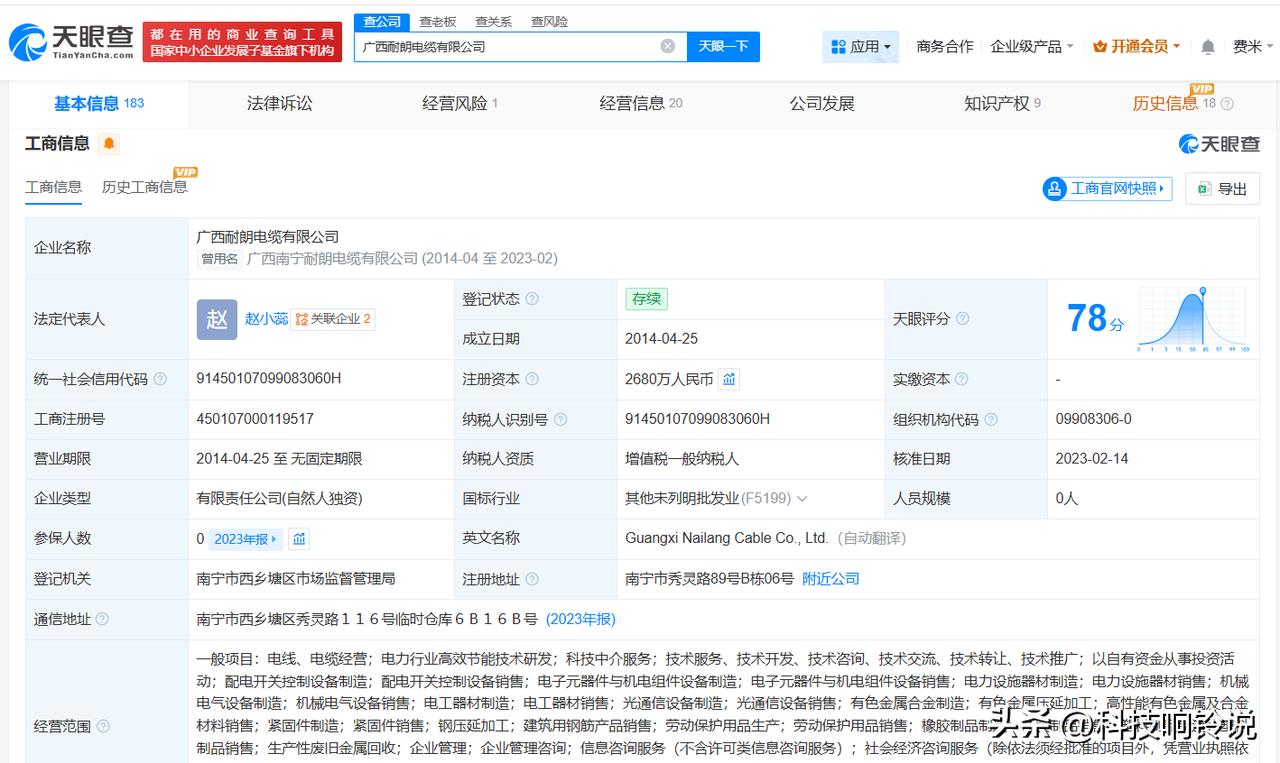Image resolution: width=1280 pixels, height=763 pixels.
Task: Click the help icon next to 实缴资本
Action: (x=961, y=379)
